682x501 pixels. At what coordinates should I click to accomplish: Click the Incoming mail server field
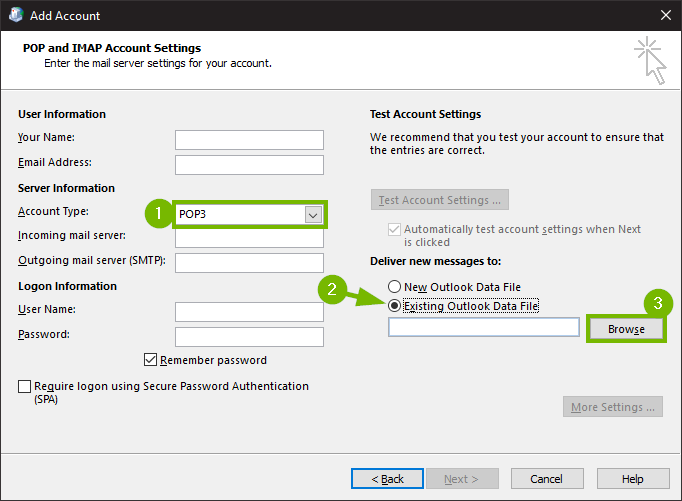pos(249,238)
